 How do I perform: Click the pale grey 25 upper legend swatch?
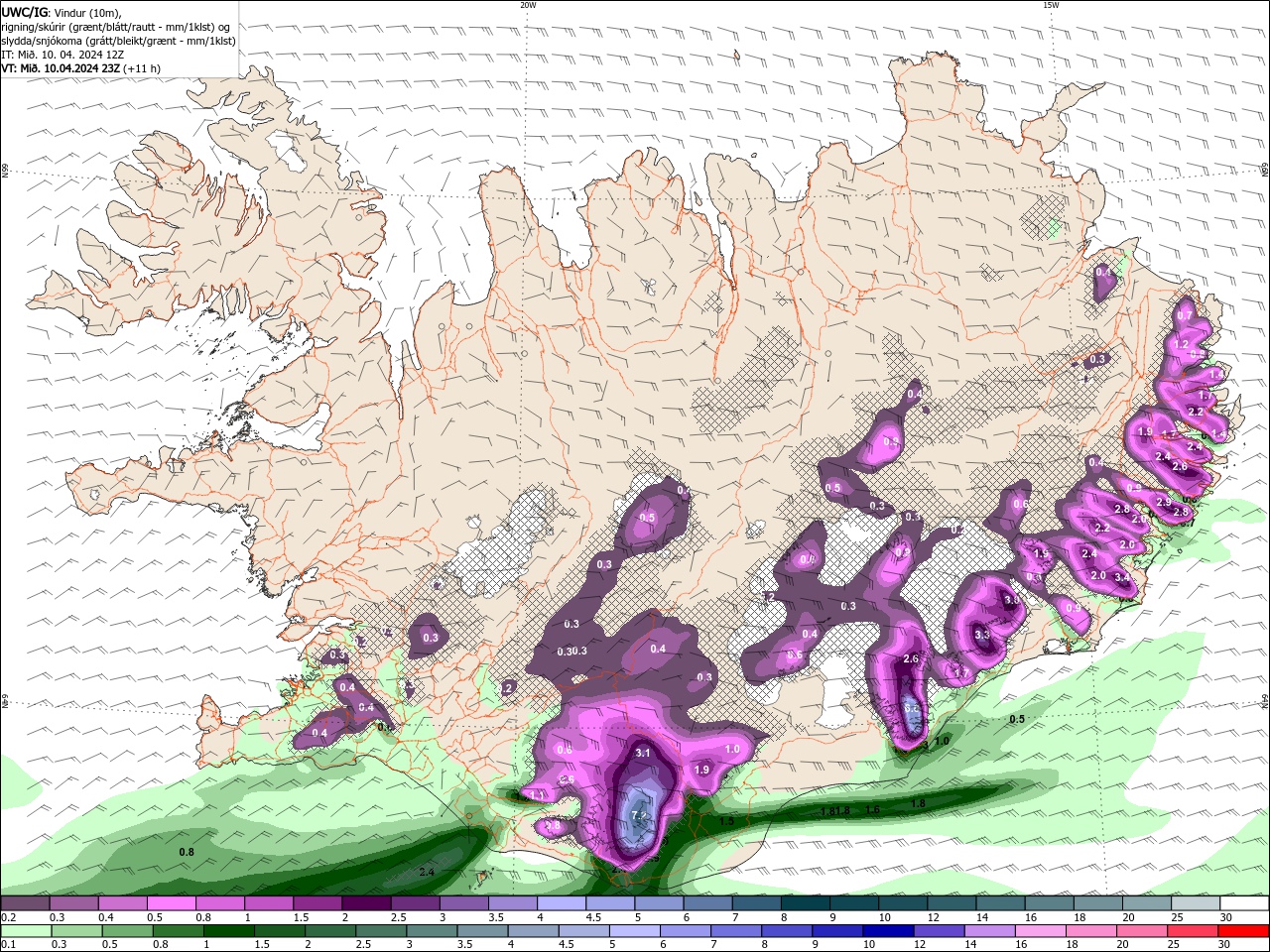[x=1196, y=903]
